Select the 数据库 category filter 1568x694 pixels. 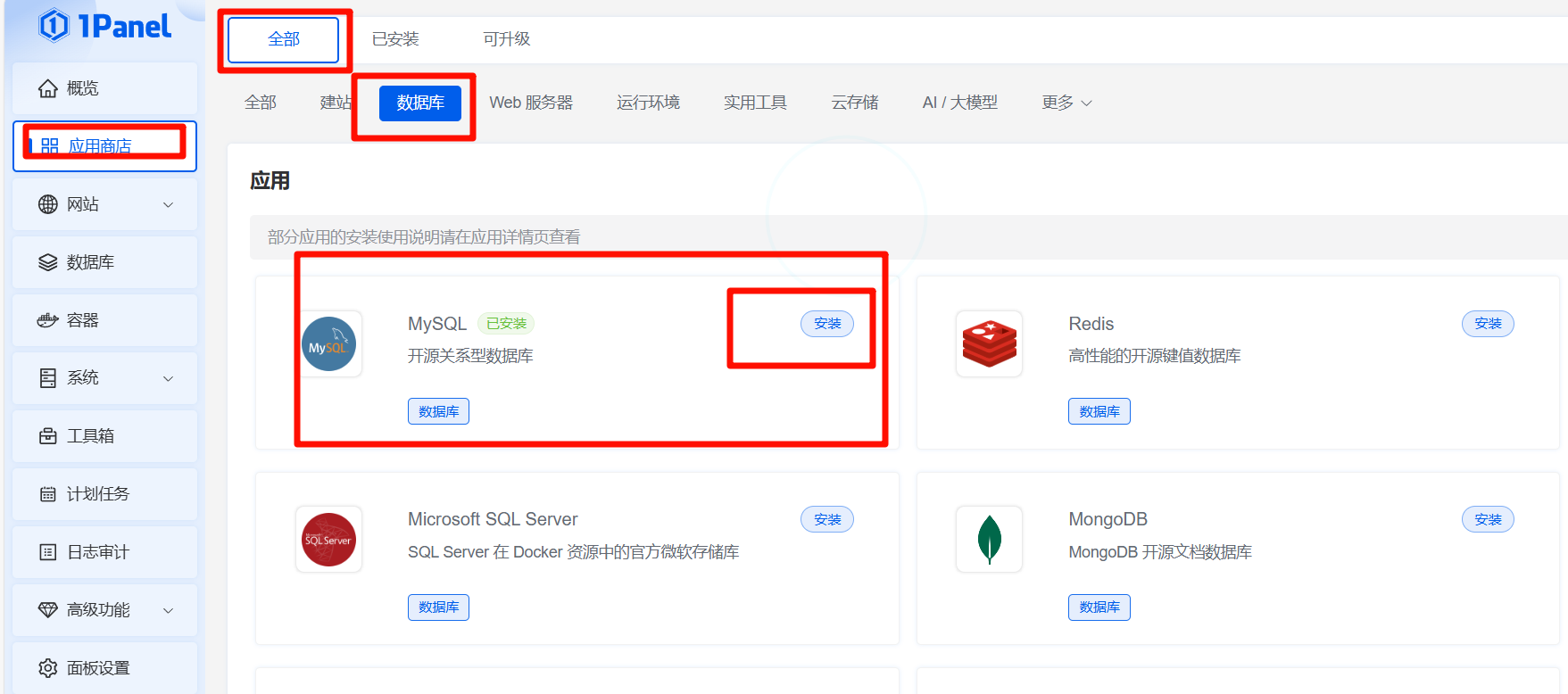(420, 103)
